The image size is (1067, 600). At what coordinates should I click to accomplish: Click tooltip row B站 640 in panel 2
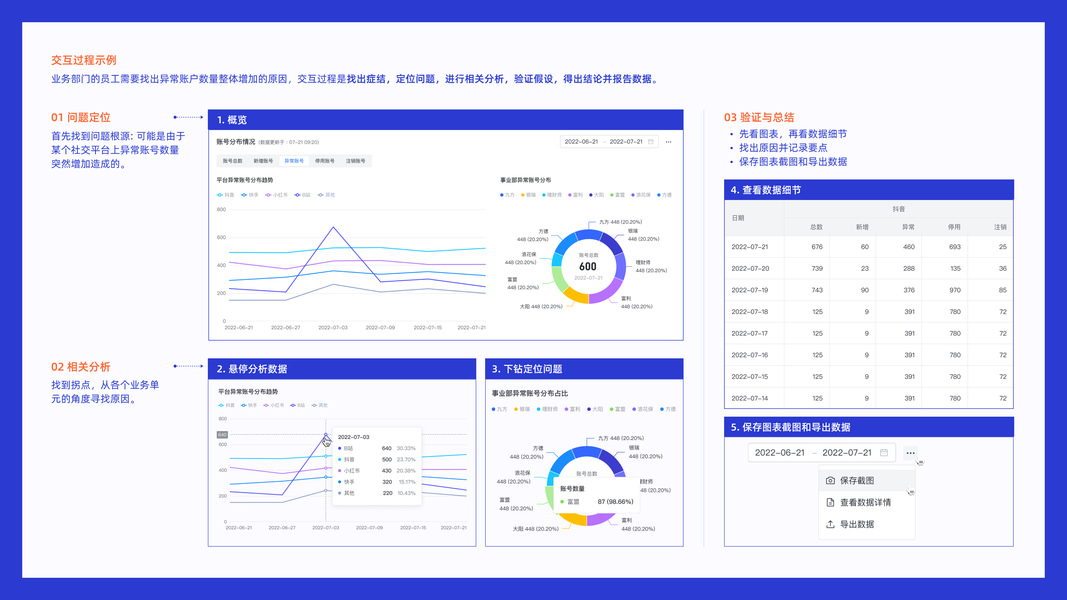(376, 448)
